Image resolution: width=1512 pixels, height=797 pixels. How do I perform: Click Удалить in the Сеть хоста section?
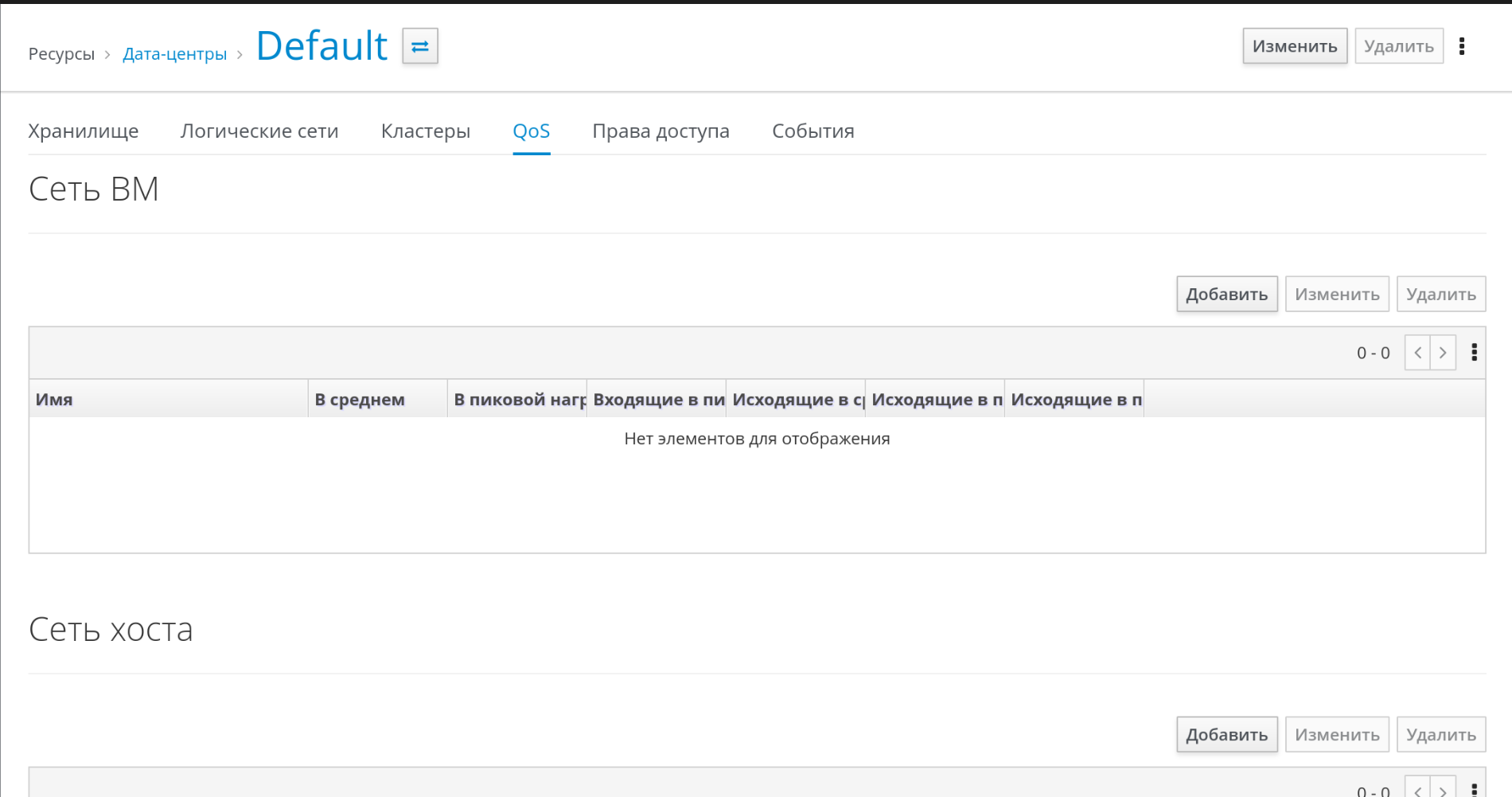coord(1440,735)
